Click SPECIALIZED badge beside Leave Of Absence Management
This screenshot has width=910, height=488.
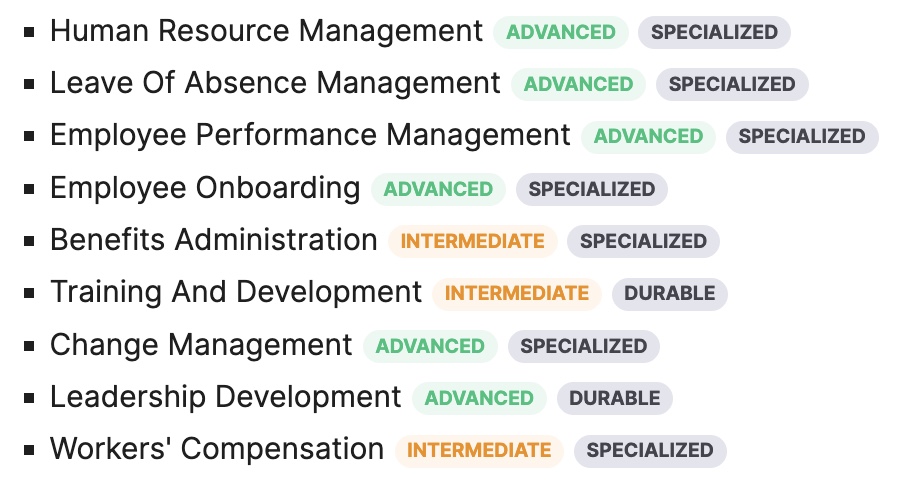(x=732, y=84)
